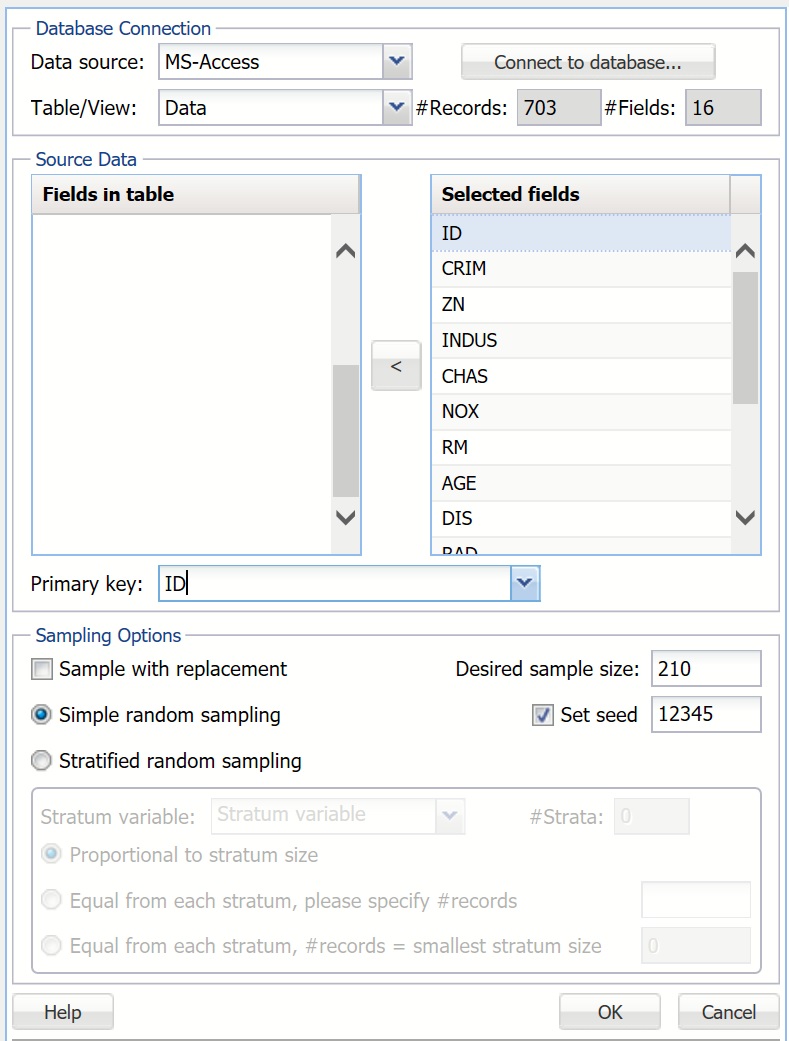Select Simple random sampling
This screenshot has height=1041, width=789.
pyautogui.click(x=41, y=715)
